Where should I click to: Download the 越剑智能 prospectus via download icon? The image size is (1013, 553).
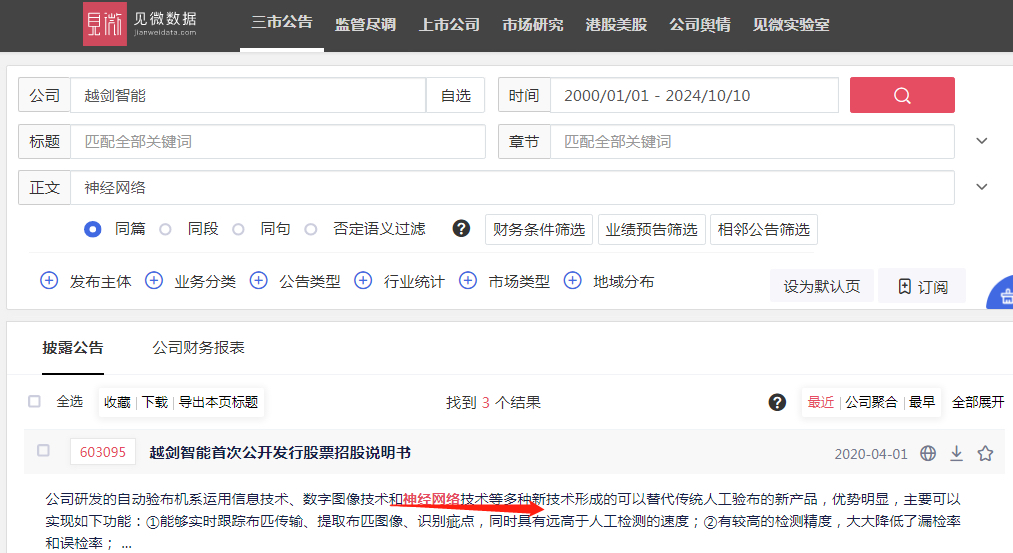(957, 454)
